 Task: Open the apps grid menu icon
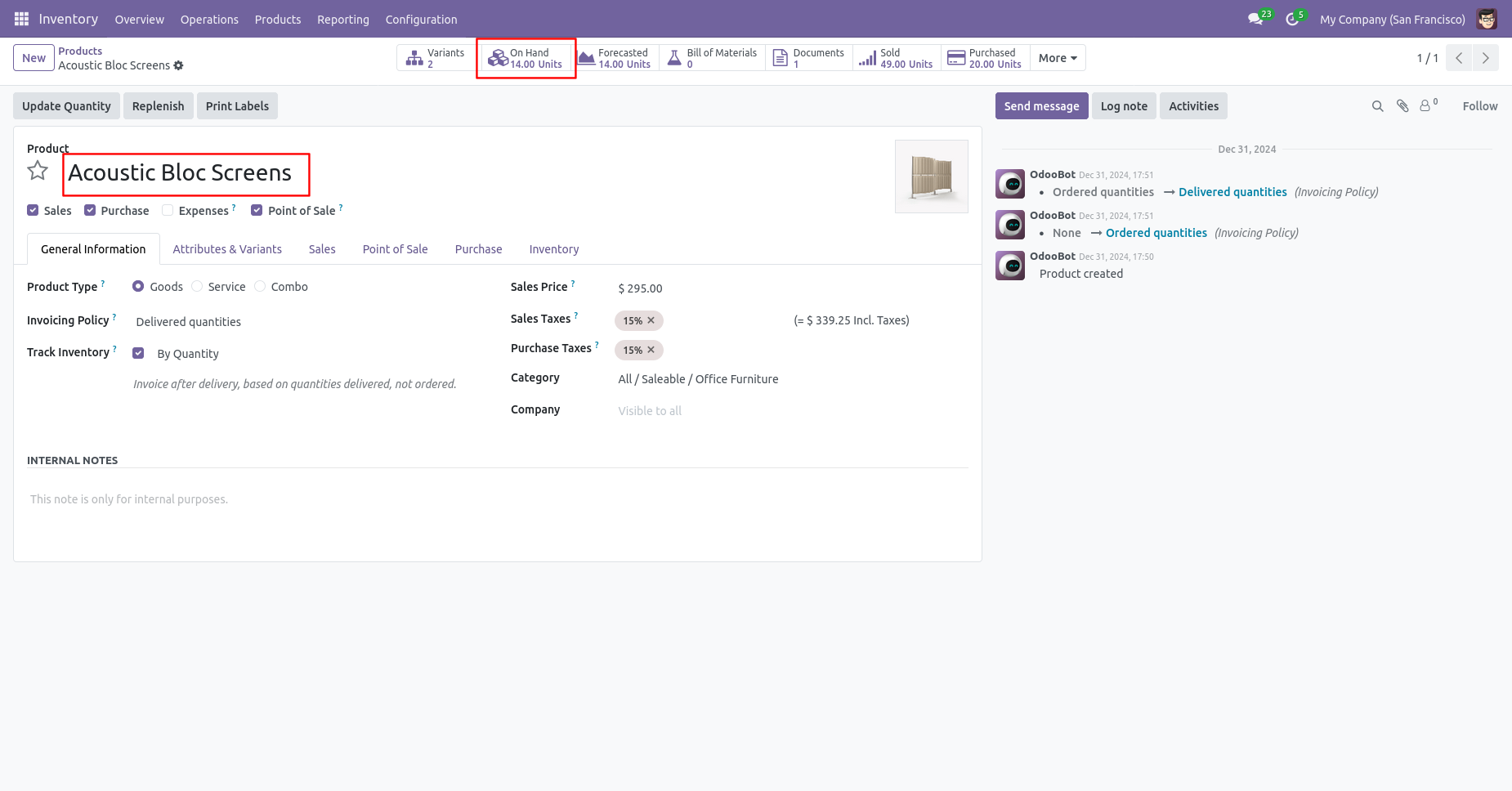[21, 19]
